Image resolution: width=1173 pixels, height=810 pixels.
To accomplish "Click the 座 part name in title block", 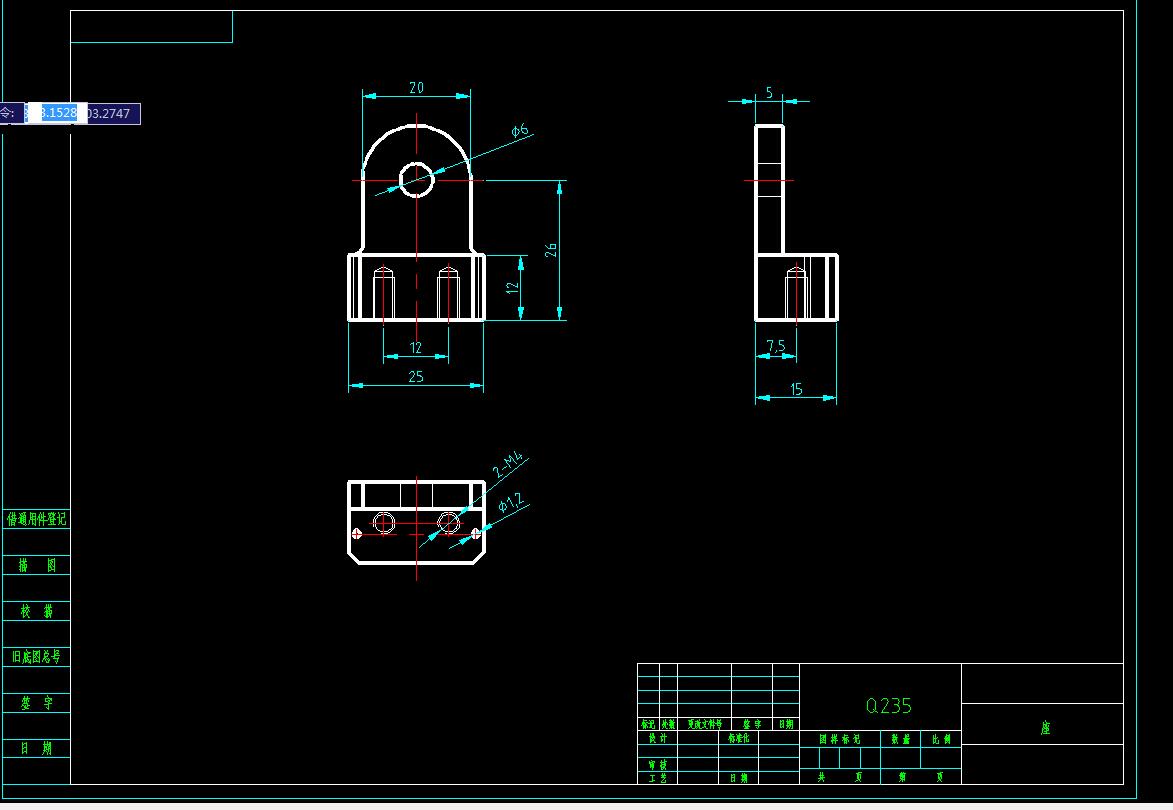I will pos(1045,727).
